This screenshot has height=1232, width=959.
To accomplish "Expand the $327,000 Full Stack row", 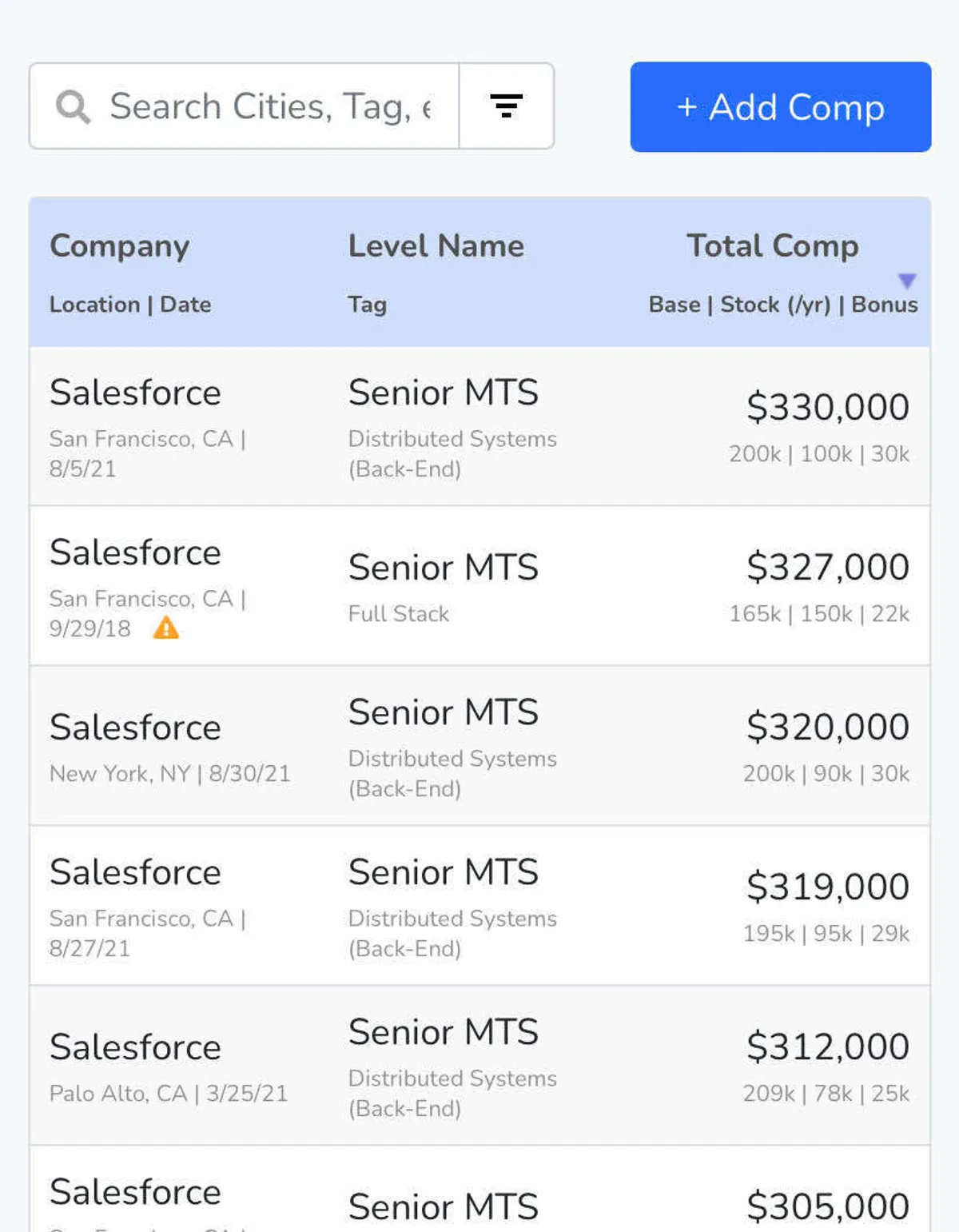I will pos(479,586).
